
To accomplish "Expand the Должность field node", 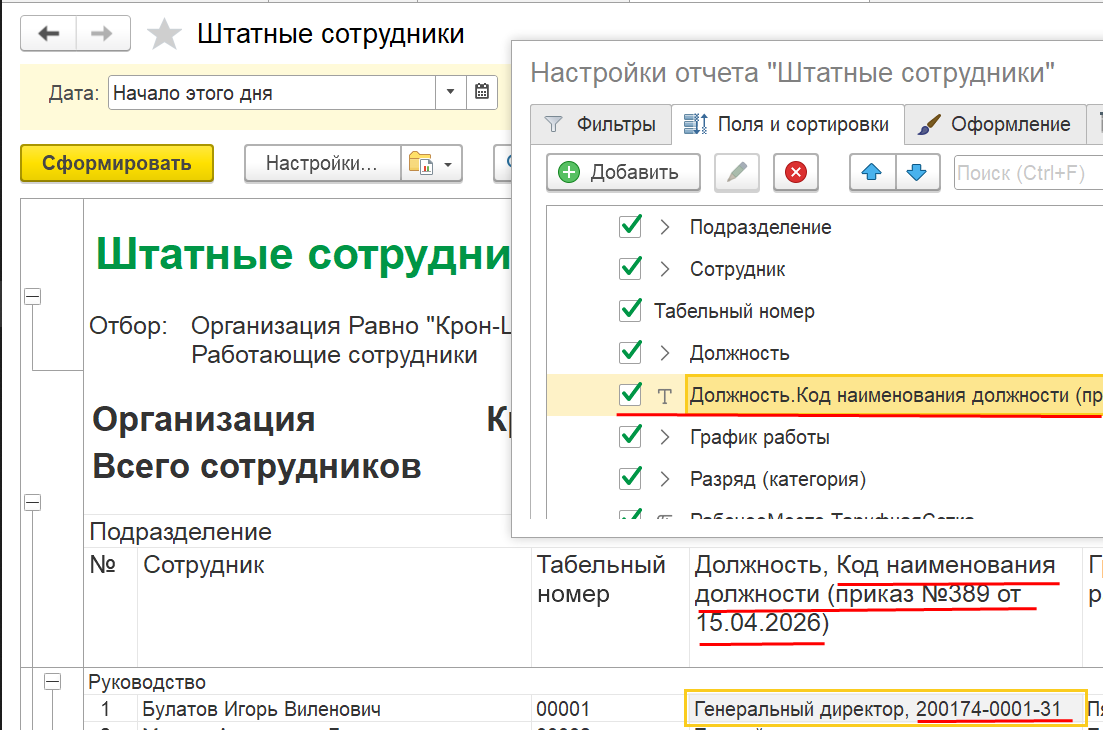I will point(665,353).
